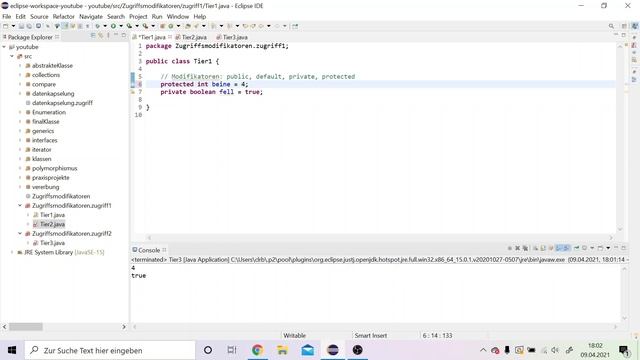Click the Debug bug icon in the toolbar
640x360 pixels.
(97, 26)
